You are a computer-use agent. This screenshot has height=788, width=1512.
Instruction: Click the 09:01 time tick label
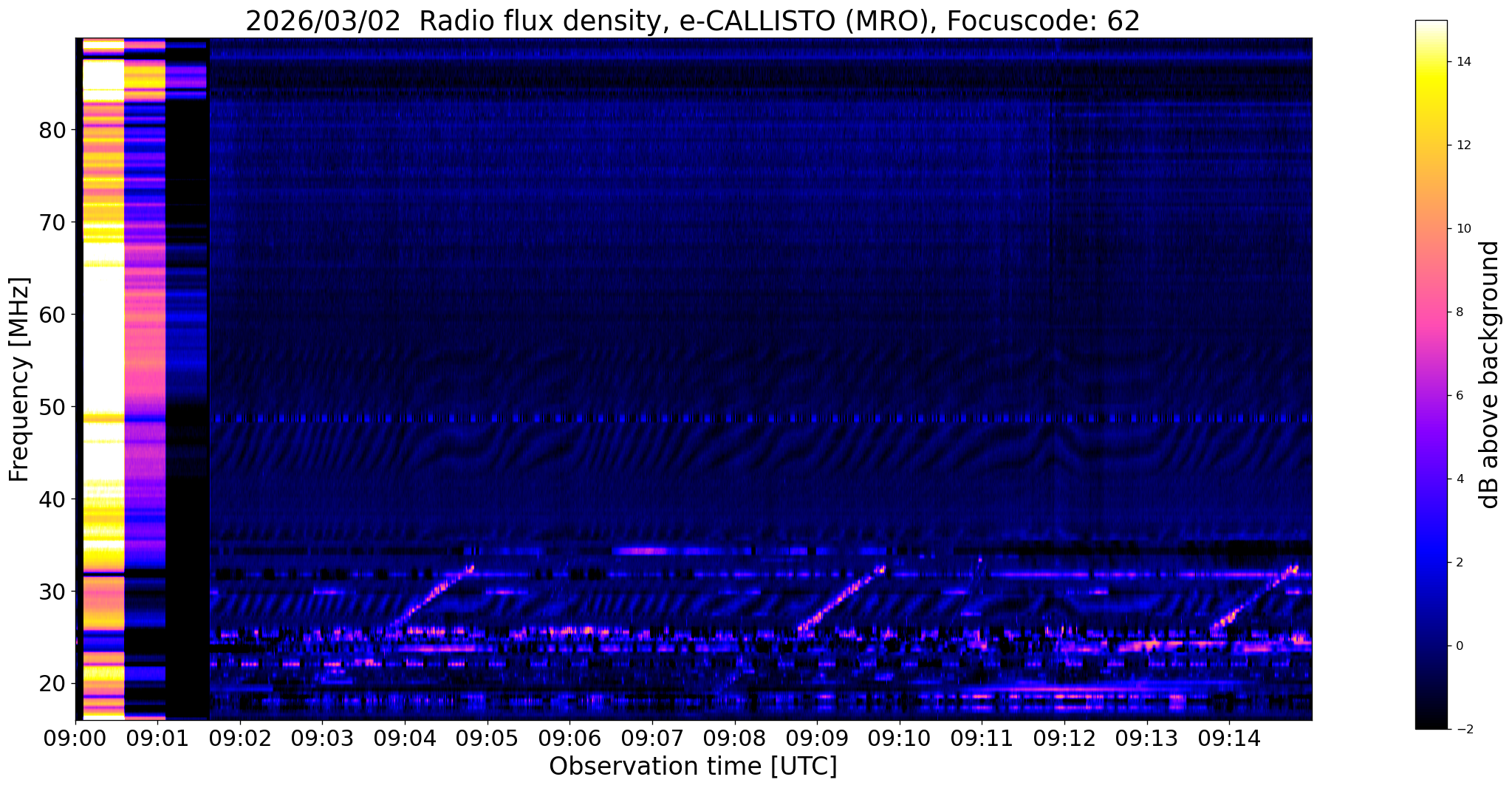157,738
